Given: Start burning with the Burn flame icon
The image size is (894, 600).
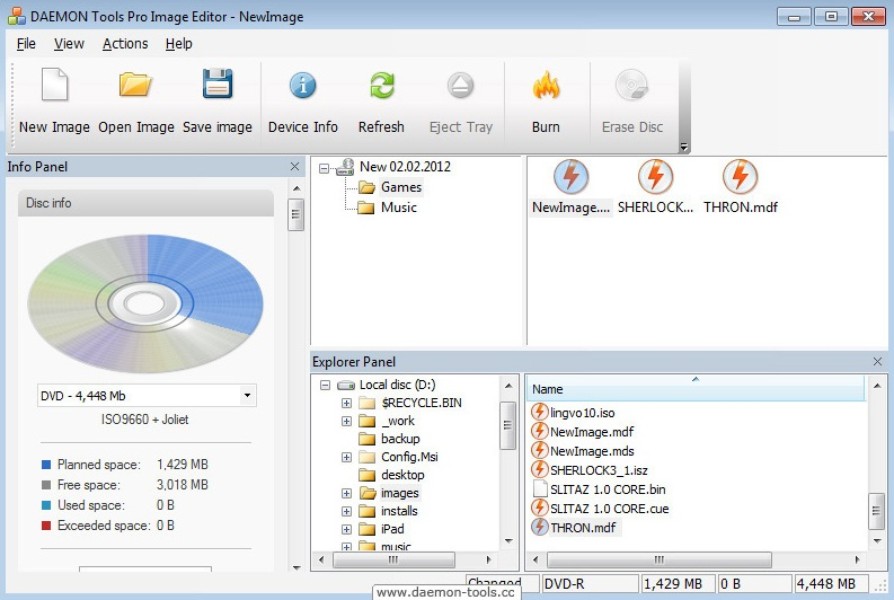Looking at the screenshot, I should tap(546, 87).
